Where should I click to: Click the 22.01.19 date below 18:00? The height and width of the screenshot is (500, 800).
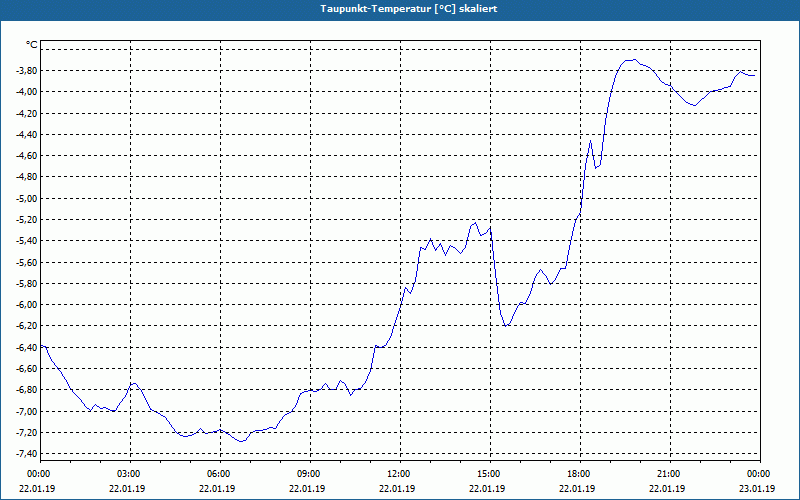578,488
